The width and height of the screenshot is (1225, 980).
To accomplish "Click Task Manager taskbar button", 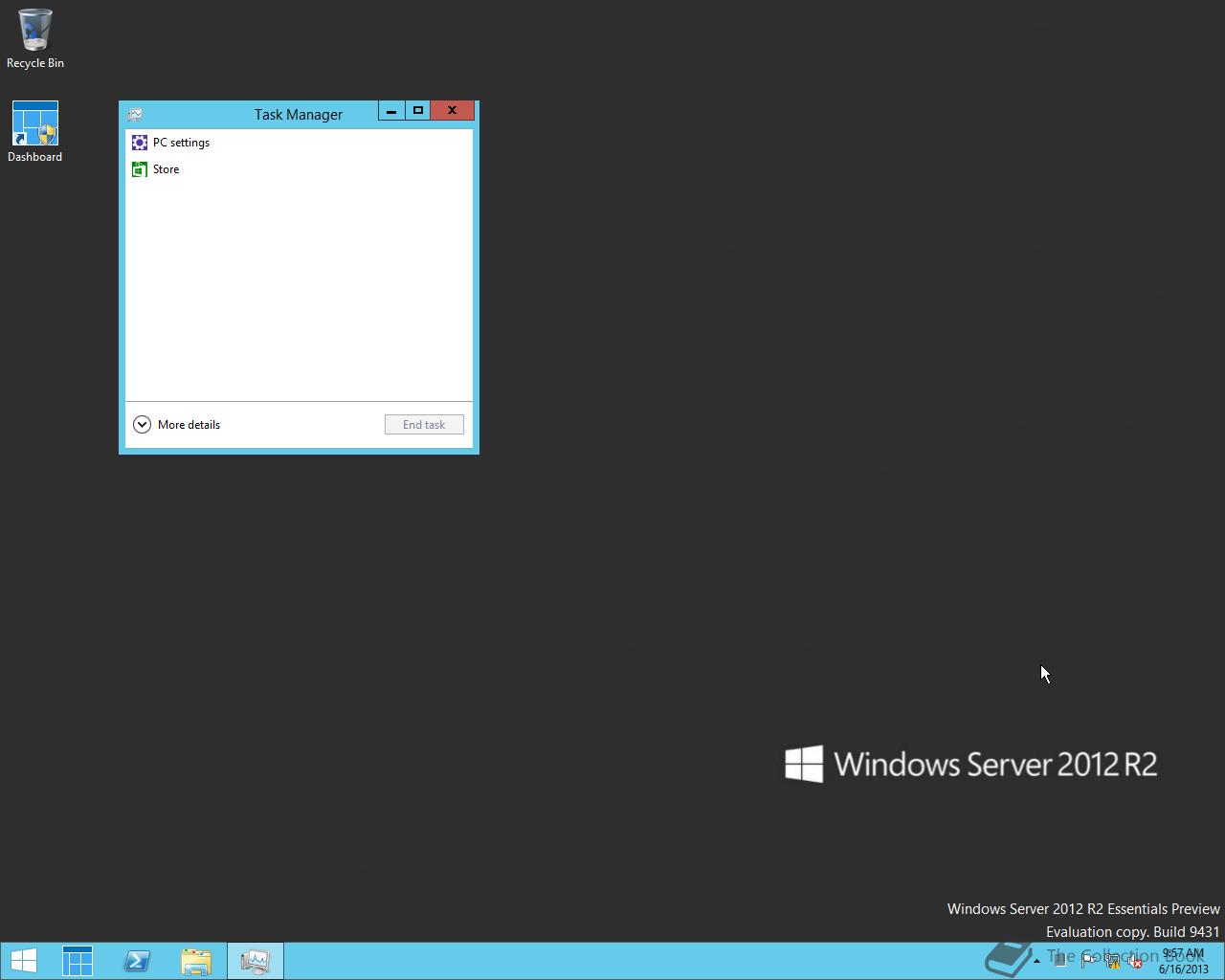I will (x=256, y=961).
